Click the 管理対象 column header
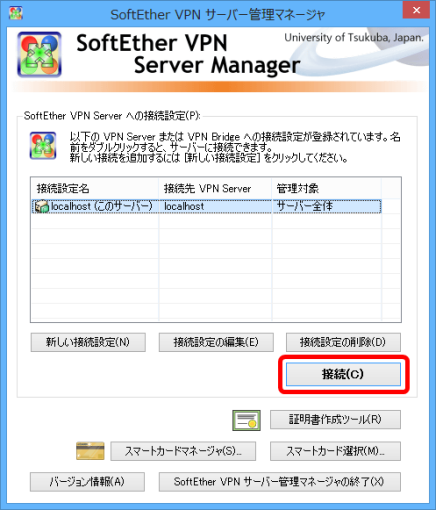The image size is (436, 510). pyautogui.click(x=327, y=189)
